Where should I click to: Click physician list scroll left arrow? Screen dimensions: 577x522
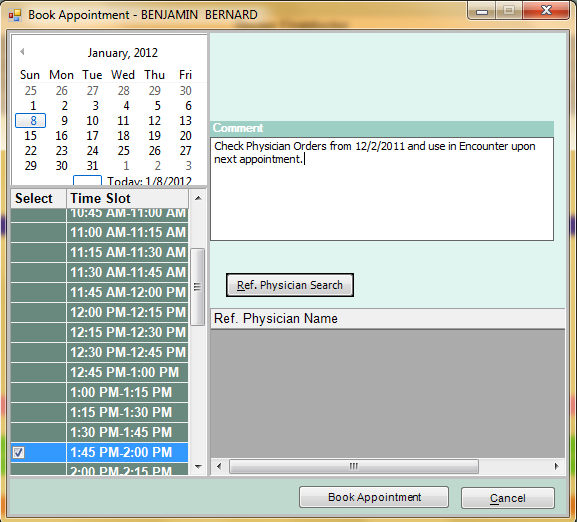click(x=219, y=466)
